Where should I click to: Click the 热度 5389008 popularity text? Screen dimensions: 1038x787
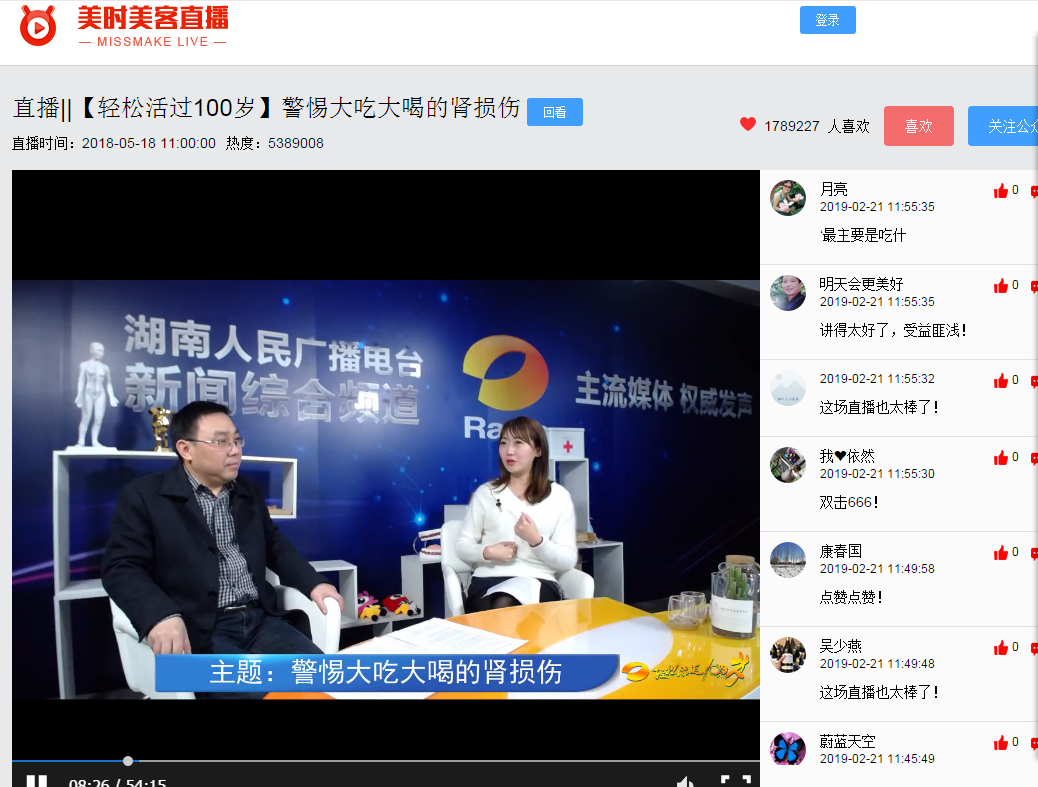(x=275, y=144)
